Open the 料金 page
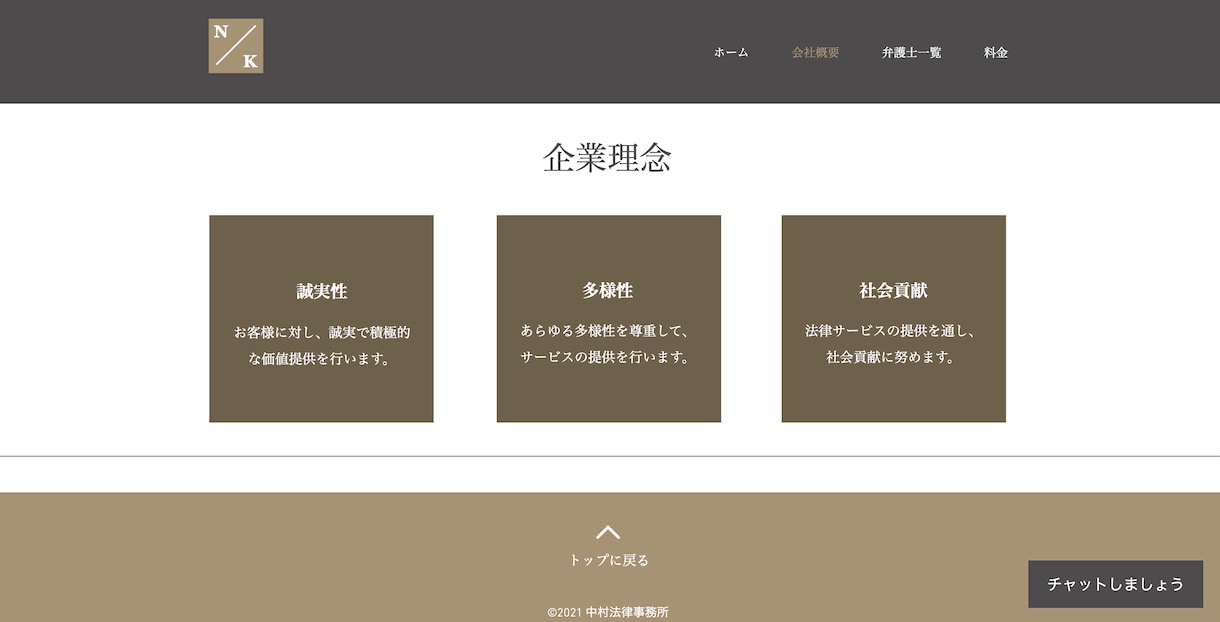The width and height of the screenshot is (1220, 622). [996, 53]
